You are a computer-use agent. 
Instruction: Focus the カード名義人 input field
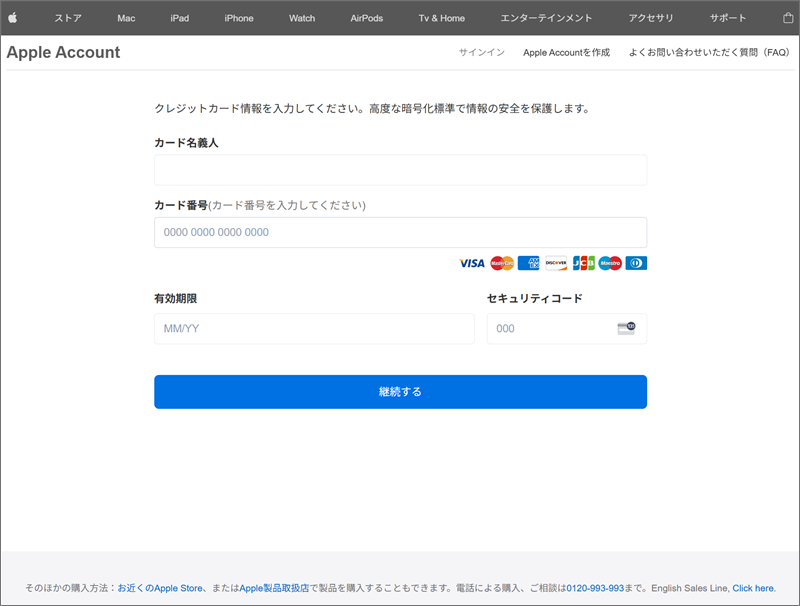pyautogui.click(x=401, y=170)
